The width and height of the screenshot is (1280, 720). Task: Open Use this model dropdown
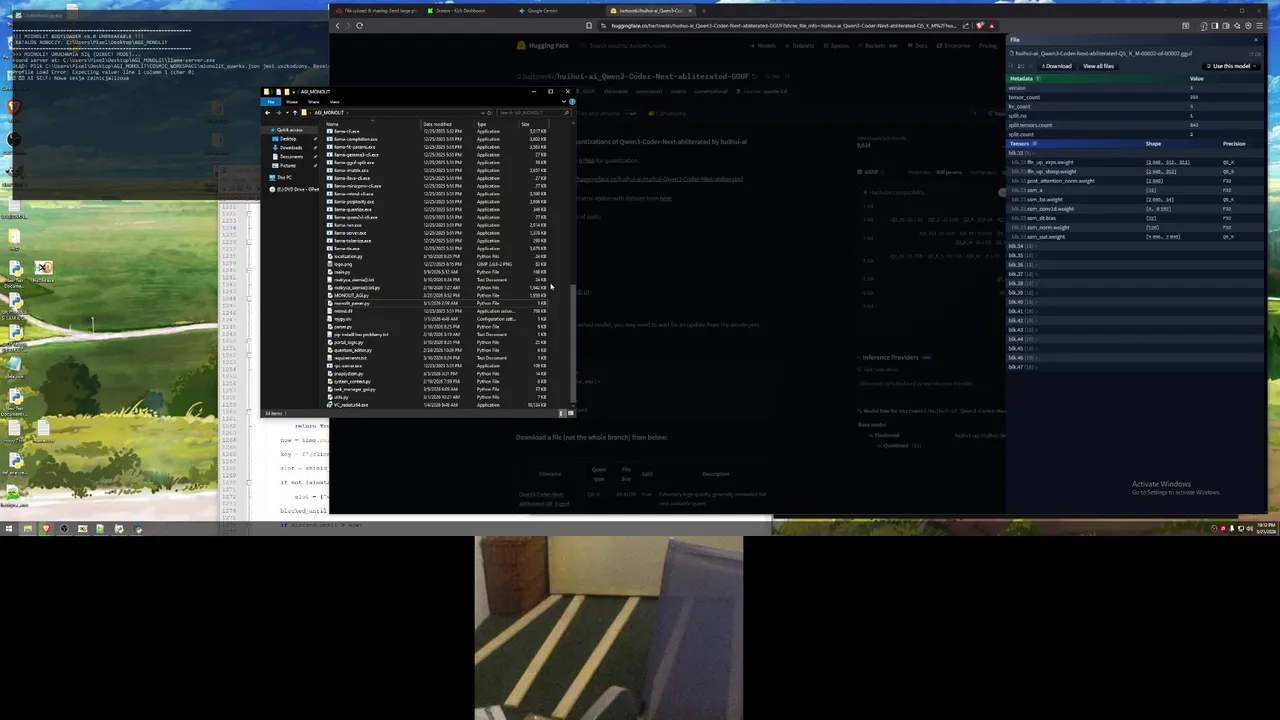coord(1232,66)
